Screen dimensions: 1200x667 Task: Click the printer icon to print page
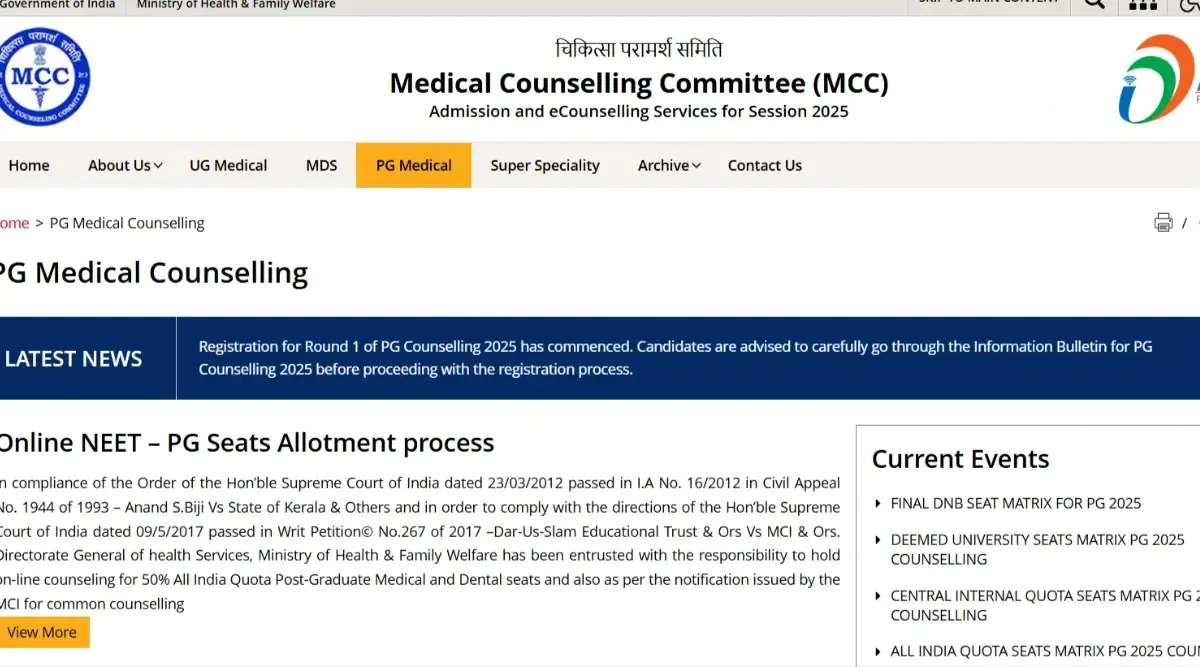(1163, 222)
